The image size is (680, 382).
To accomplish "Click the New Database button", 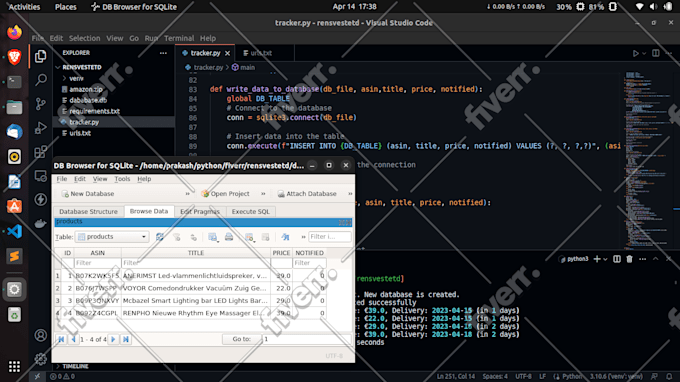I will [88, 194].
